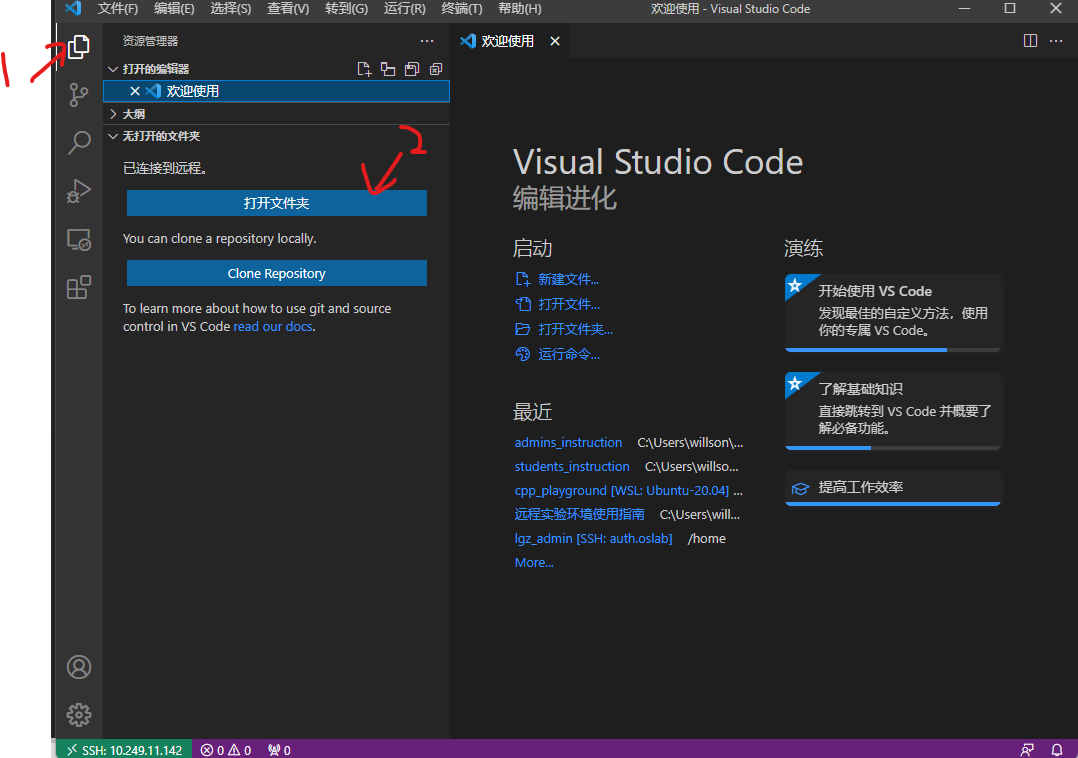Screen dimensions: 1078x758
Task: Open the Remote Explorer view
Action: pyautogui.click(x=79, y=240)
